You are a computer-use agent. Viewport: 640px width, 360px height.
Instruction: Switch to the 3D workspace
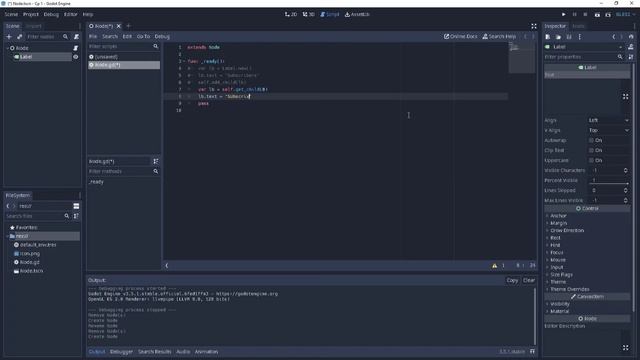click(x=309, y=14)
